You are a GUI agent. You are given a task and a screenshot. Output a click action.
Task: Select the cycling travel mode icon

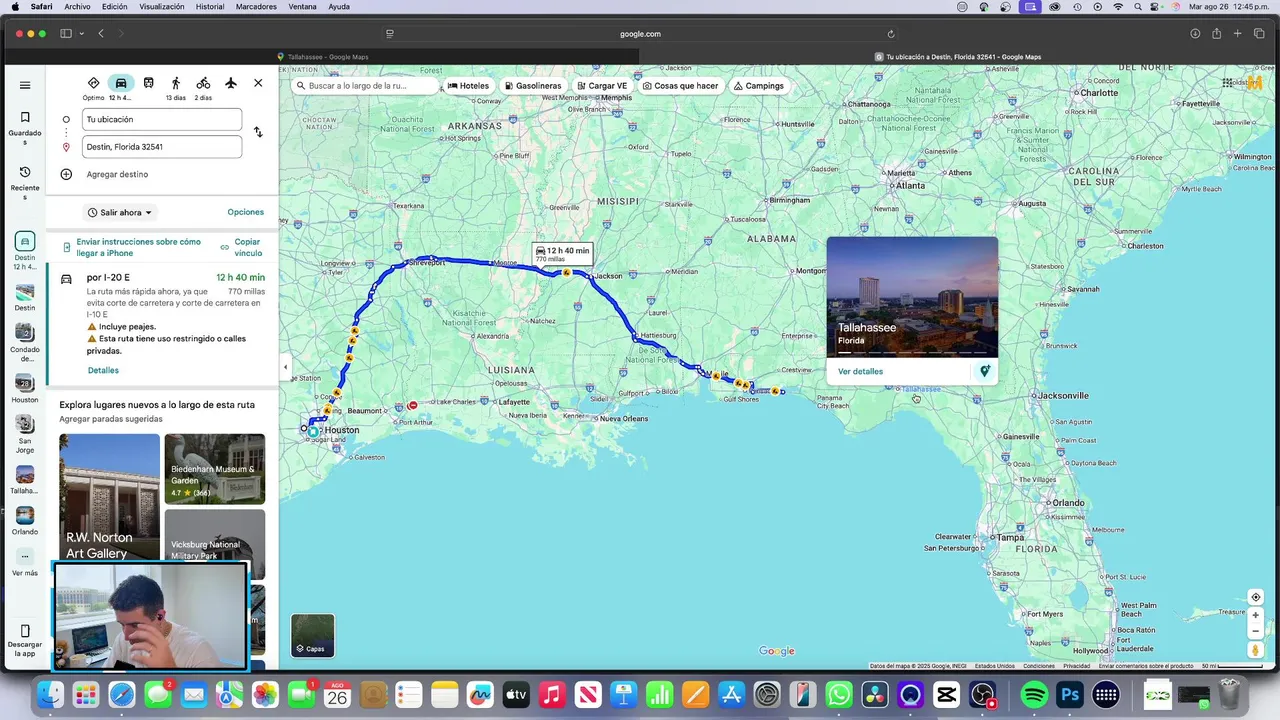click(x=203, y=83)
